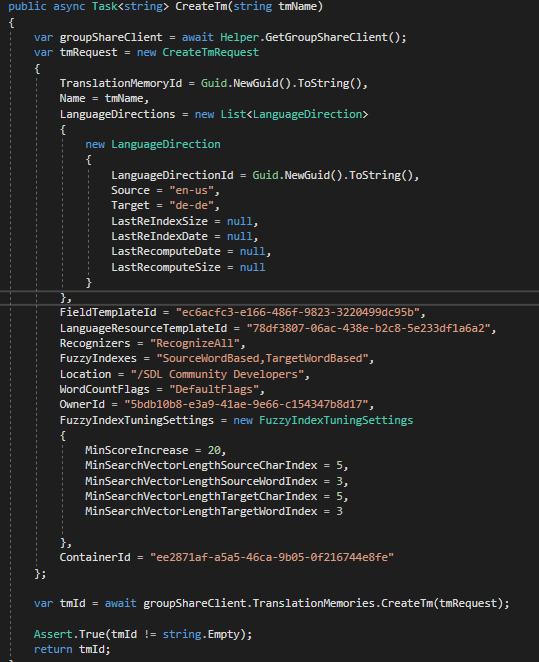Click the "/SDL Community Developers" location string

pyautogui.click(x=217, y=374)
